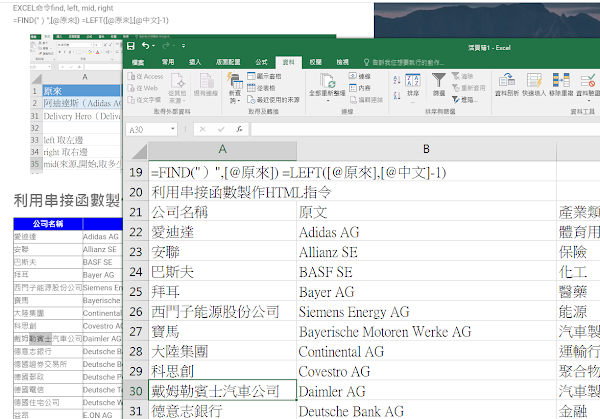Click the Tell Me lightbulb search box
The width and height of the screenshot is (600, 419).
click(x=404, y=62)
